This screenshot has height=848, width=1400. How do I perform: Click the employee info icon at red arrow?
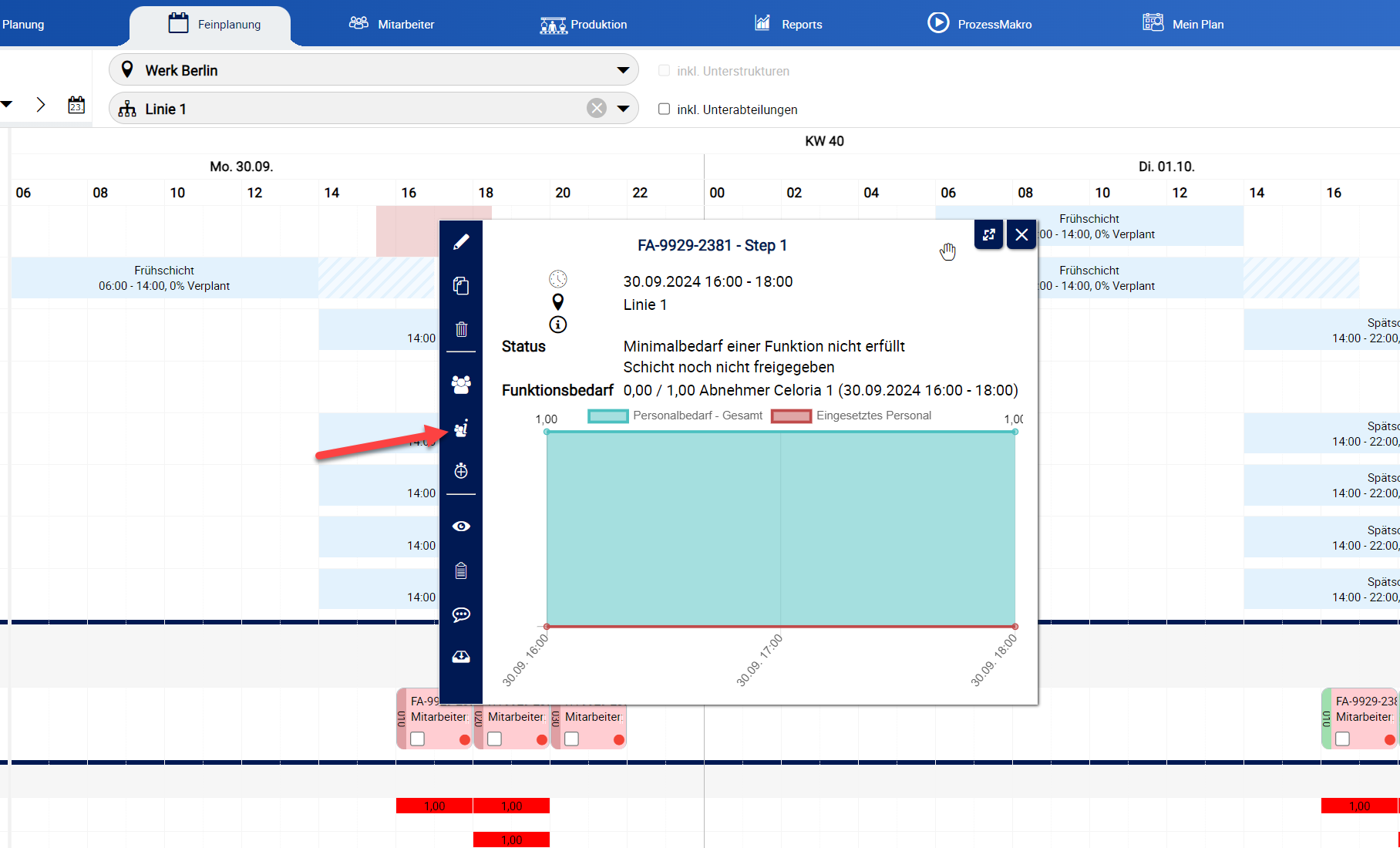pos(461,429)
